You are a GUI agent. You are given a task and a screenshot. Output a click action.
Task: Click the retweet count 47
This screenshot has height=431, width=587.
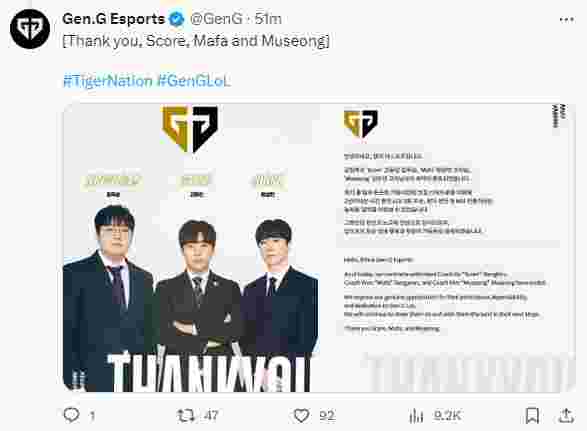coord(211,416)
